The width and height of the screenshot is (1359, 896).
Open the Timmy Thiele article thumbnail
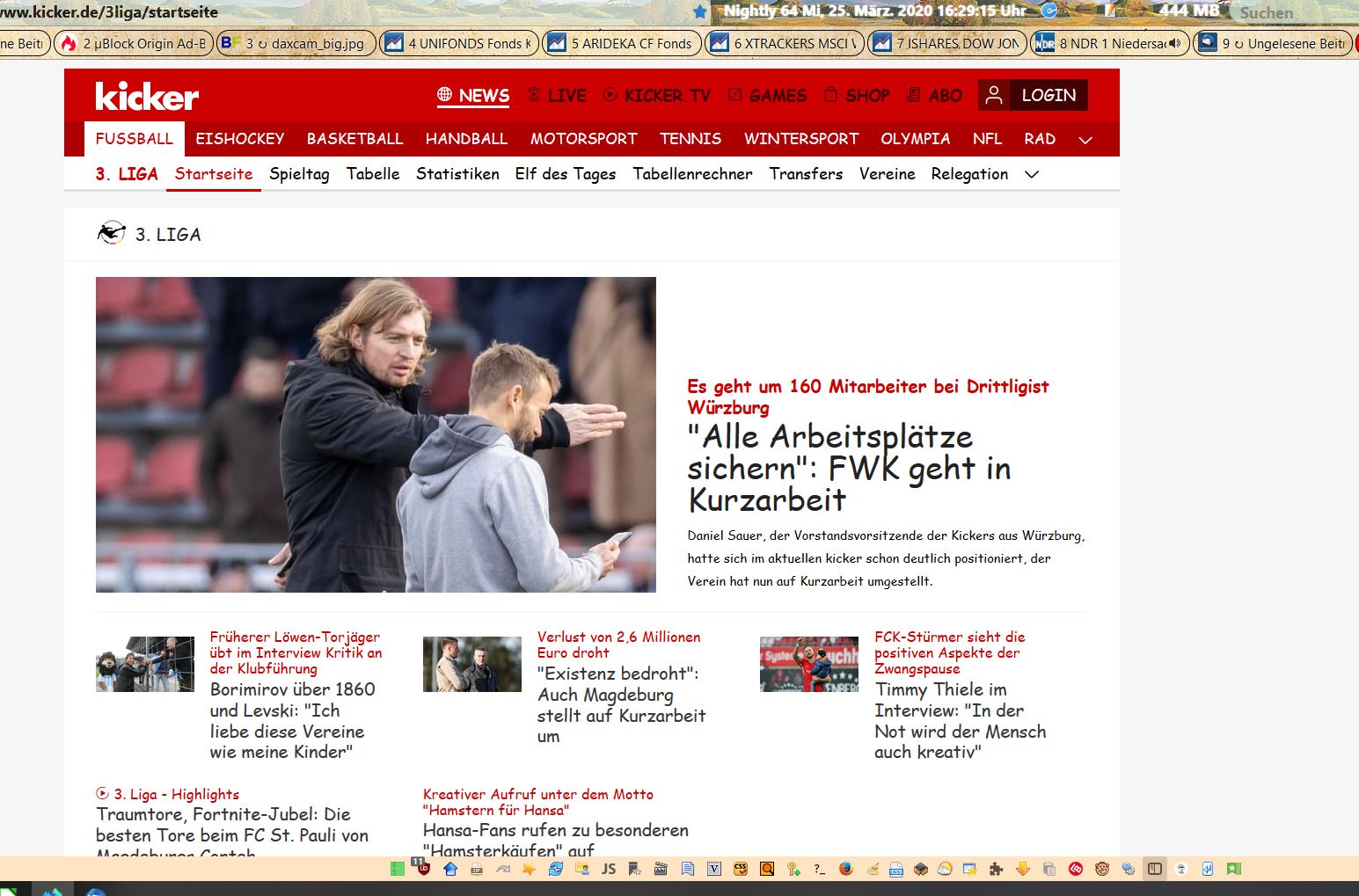(809, 664)
